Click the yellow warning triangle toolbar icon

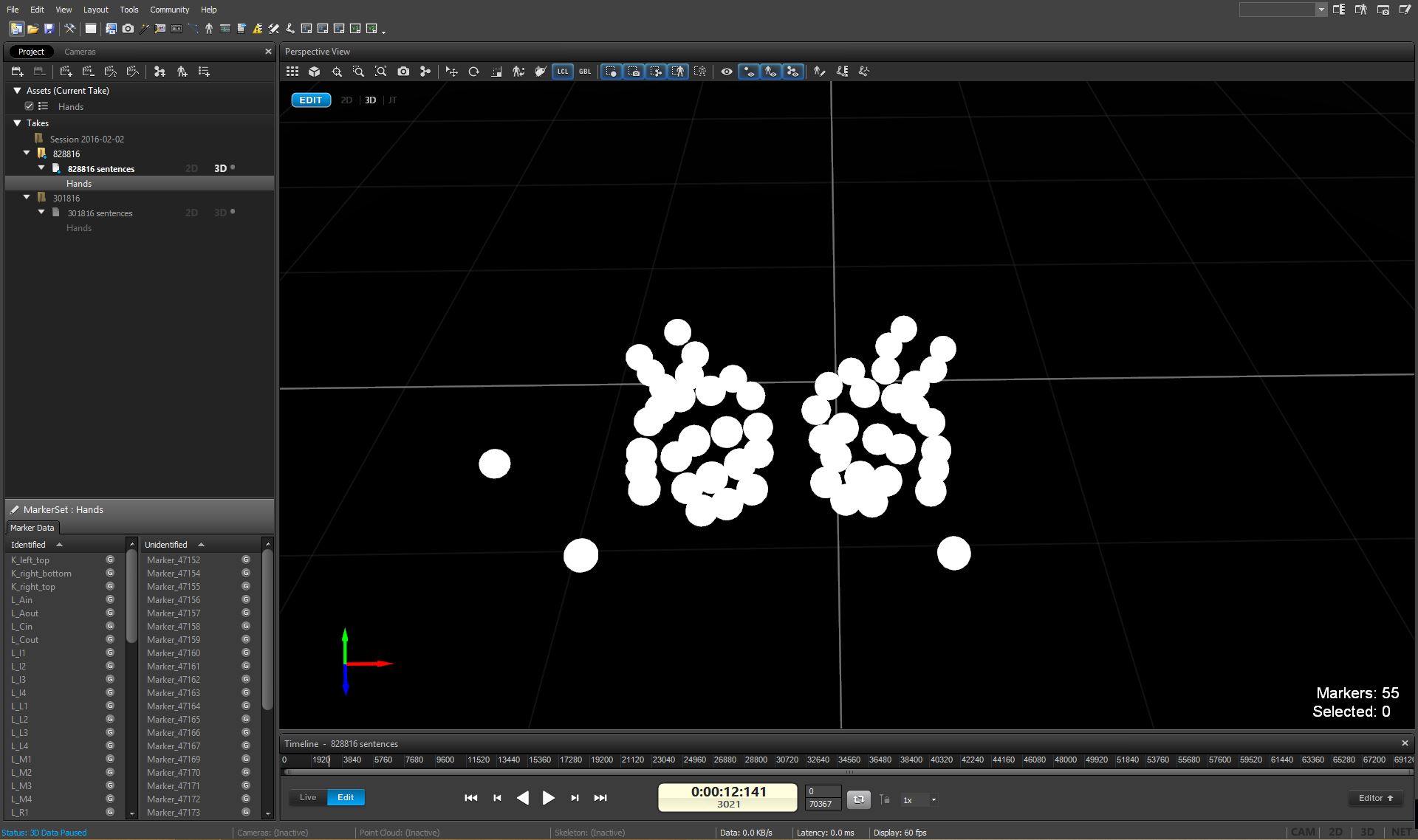pos(257,29)
